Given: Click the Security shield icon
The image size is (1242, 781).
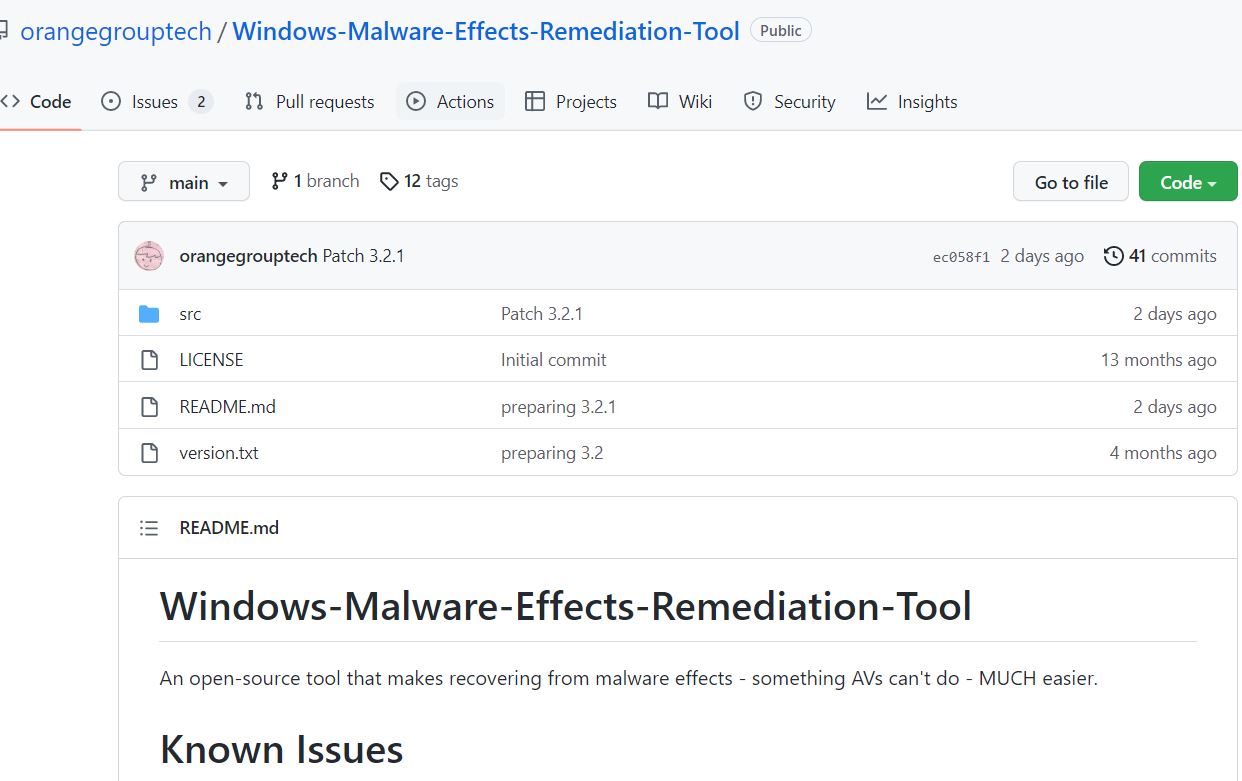Looking at the screenshot, I should click(753, 101).
